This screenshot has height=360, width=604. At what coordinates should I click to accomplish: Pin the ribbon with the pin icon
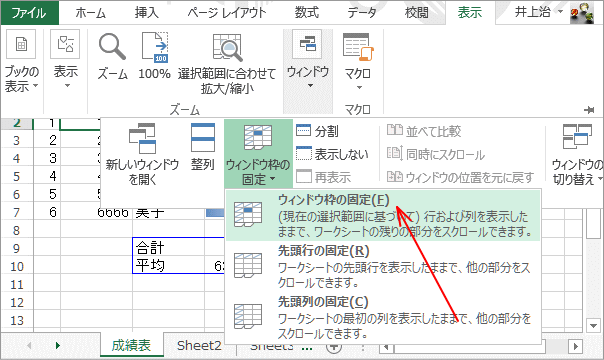pos(589,110)
